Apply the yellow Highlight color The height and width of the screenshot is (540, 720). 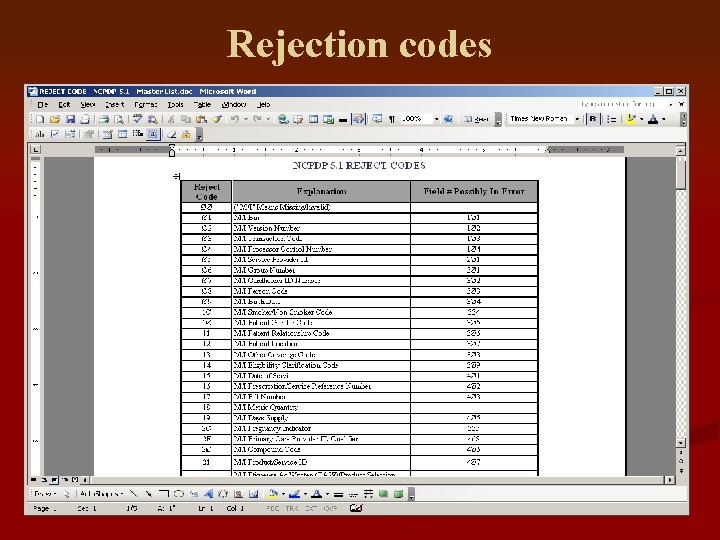(x=631, y=119)
